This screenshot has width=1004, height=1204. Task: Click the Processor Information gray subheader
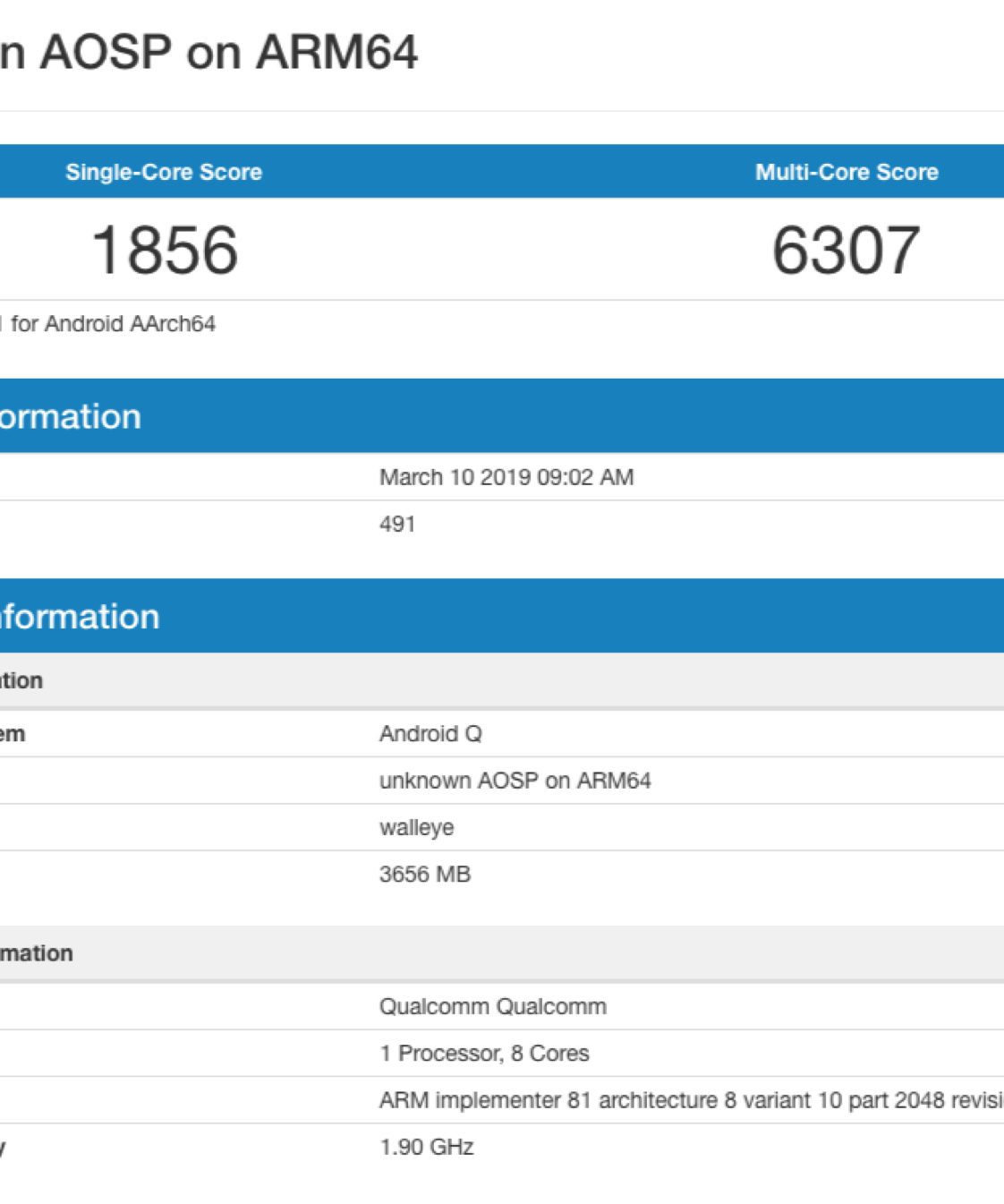tap(37, 952)
